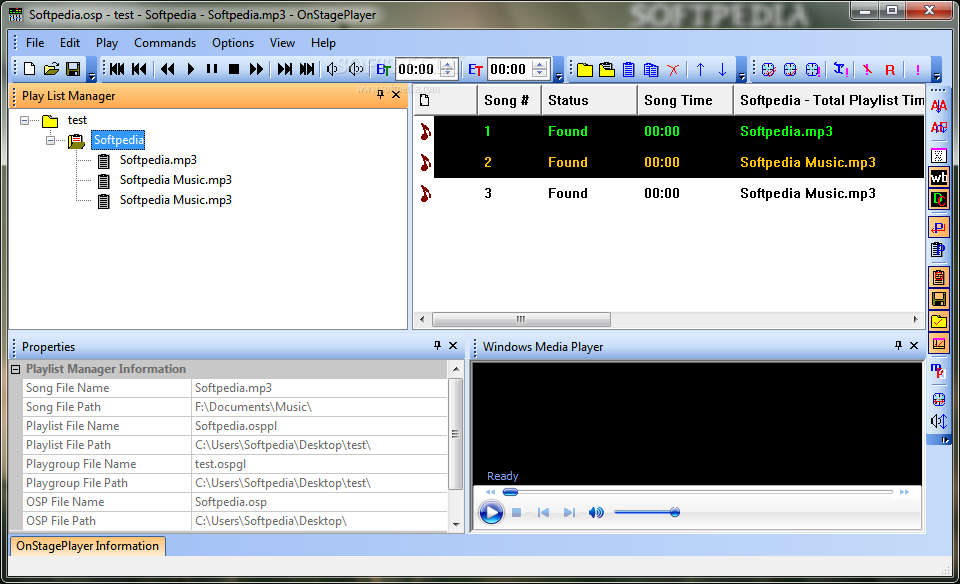
Task: Click the mp3 icon in right sidebar
Action: point(939,372)
